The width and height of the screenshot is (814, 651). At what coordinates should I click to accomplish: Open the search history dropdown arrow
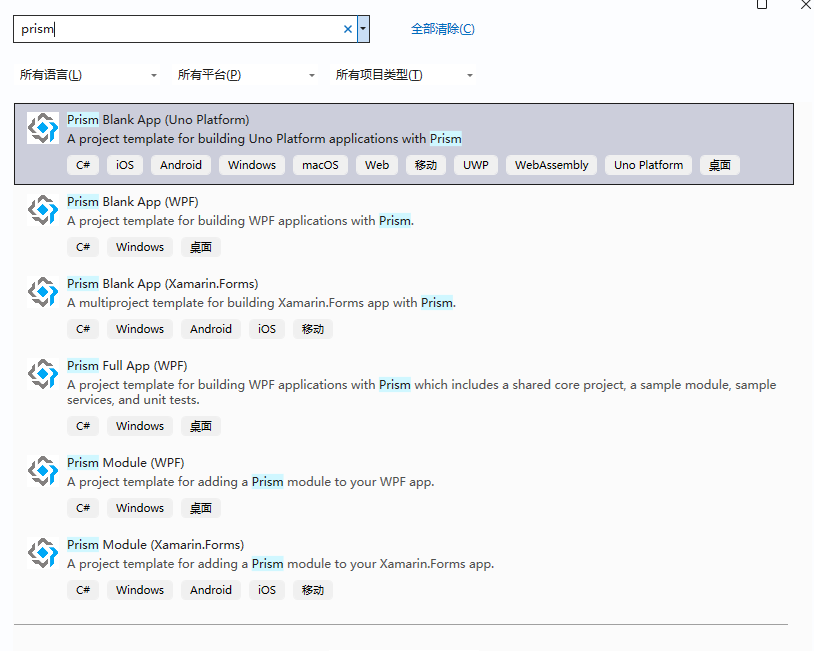click(363, 29)
